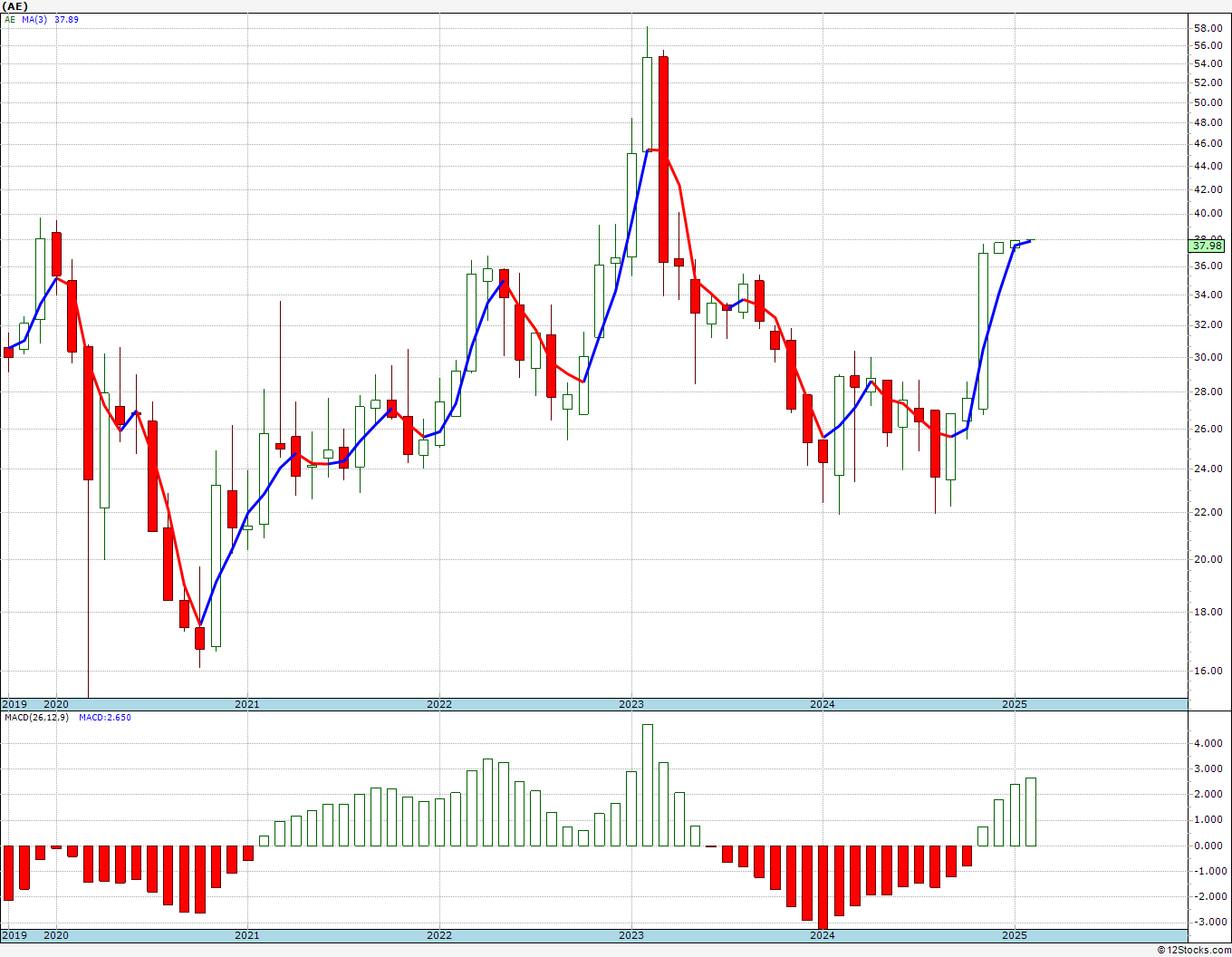This screenshot has width=1232, height=957.
Task: Click 2020 on the price chart time axis
Action: (x=56, y=704)
